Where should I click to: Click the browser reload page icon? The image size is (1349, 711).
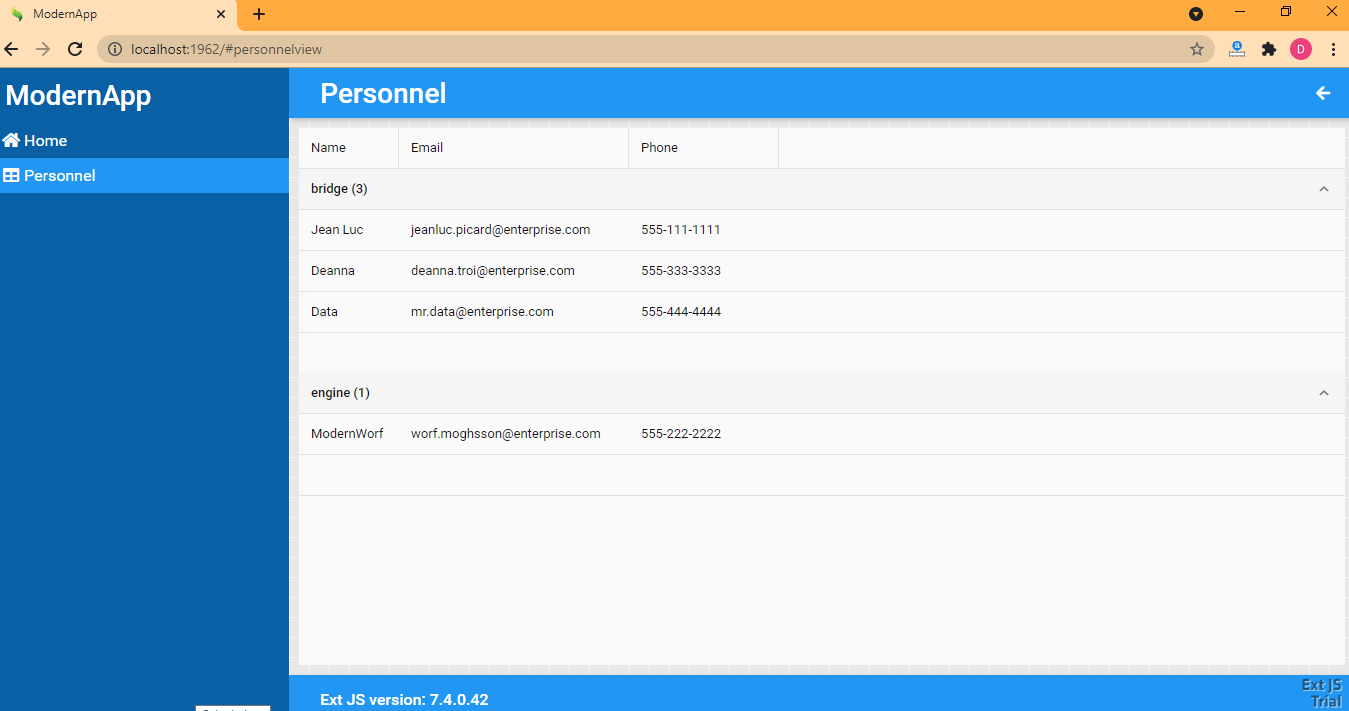click(x=75, y=49)
